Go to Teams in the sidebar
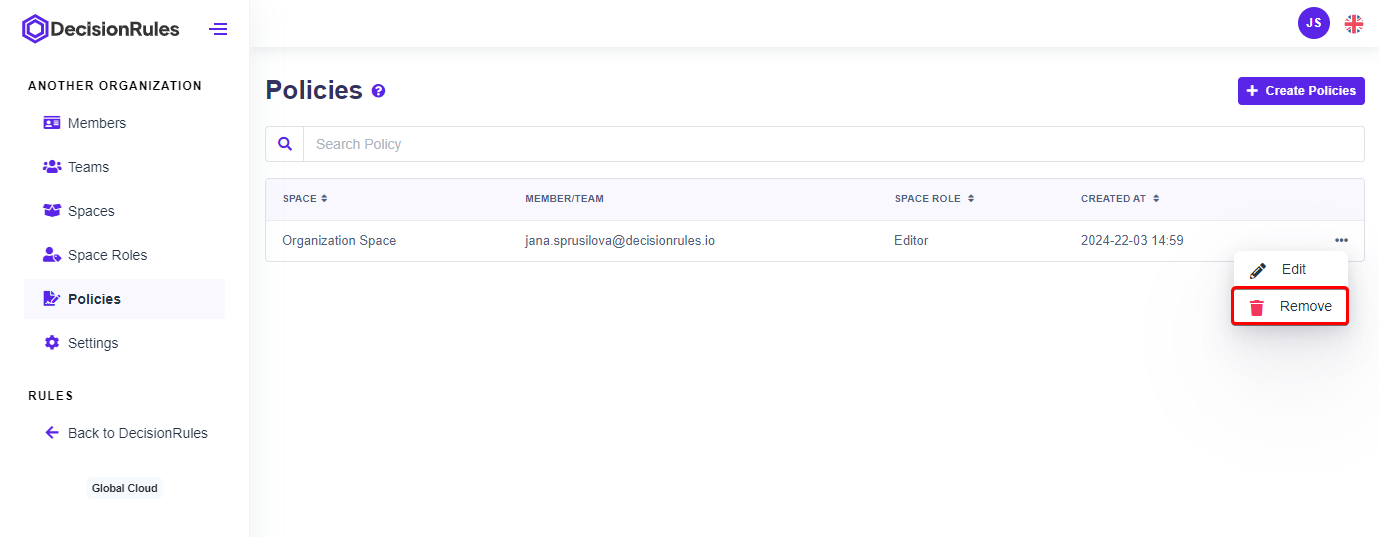This screenshot has height=537, width=1379. pyautogui.click(x=88, y=167)
